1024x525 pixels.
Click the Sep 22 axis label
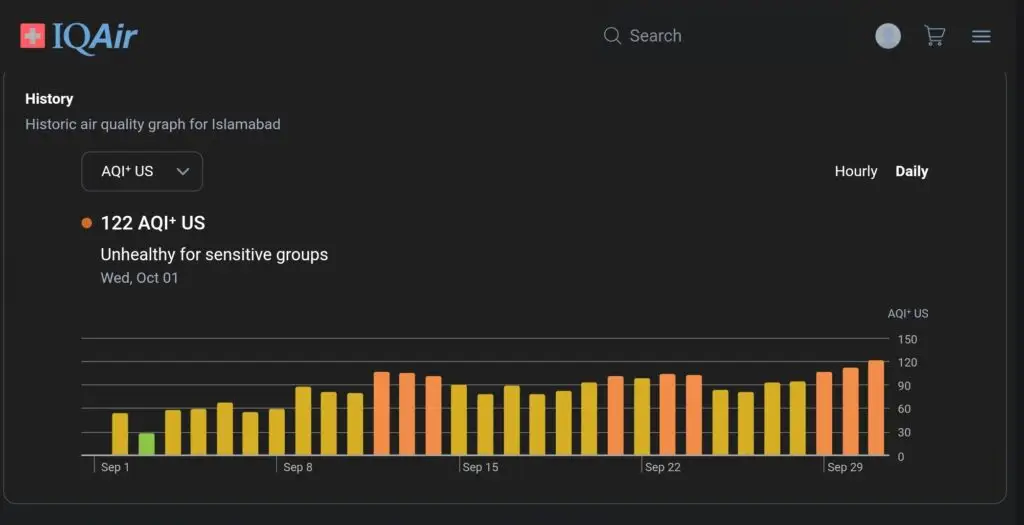(662, 467)
